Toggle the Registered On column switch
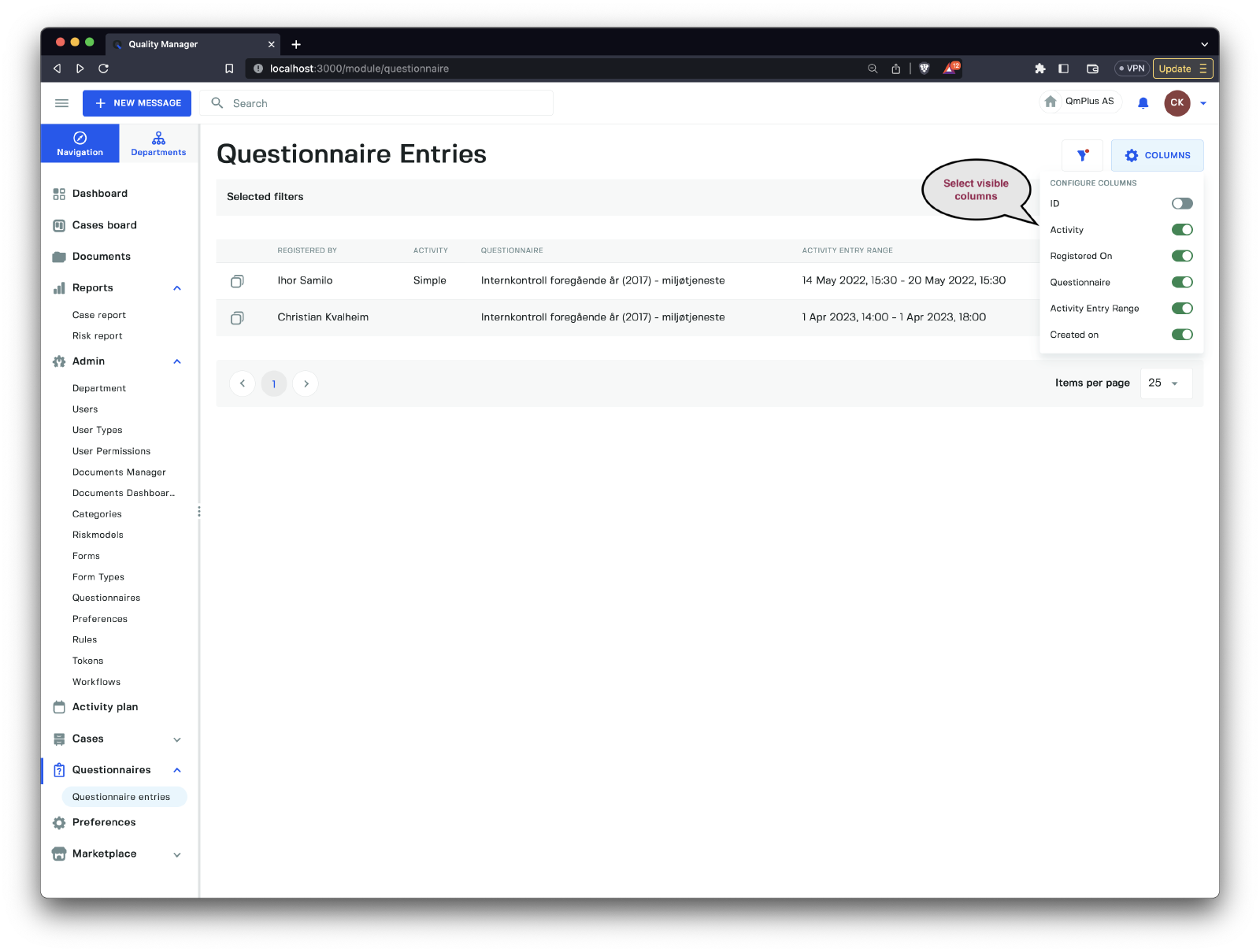This screenshot has height=952, width=1260. 1181,256
